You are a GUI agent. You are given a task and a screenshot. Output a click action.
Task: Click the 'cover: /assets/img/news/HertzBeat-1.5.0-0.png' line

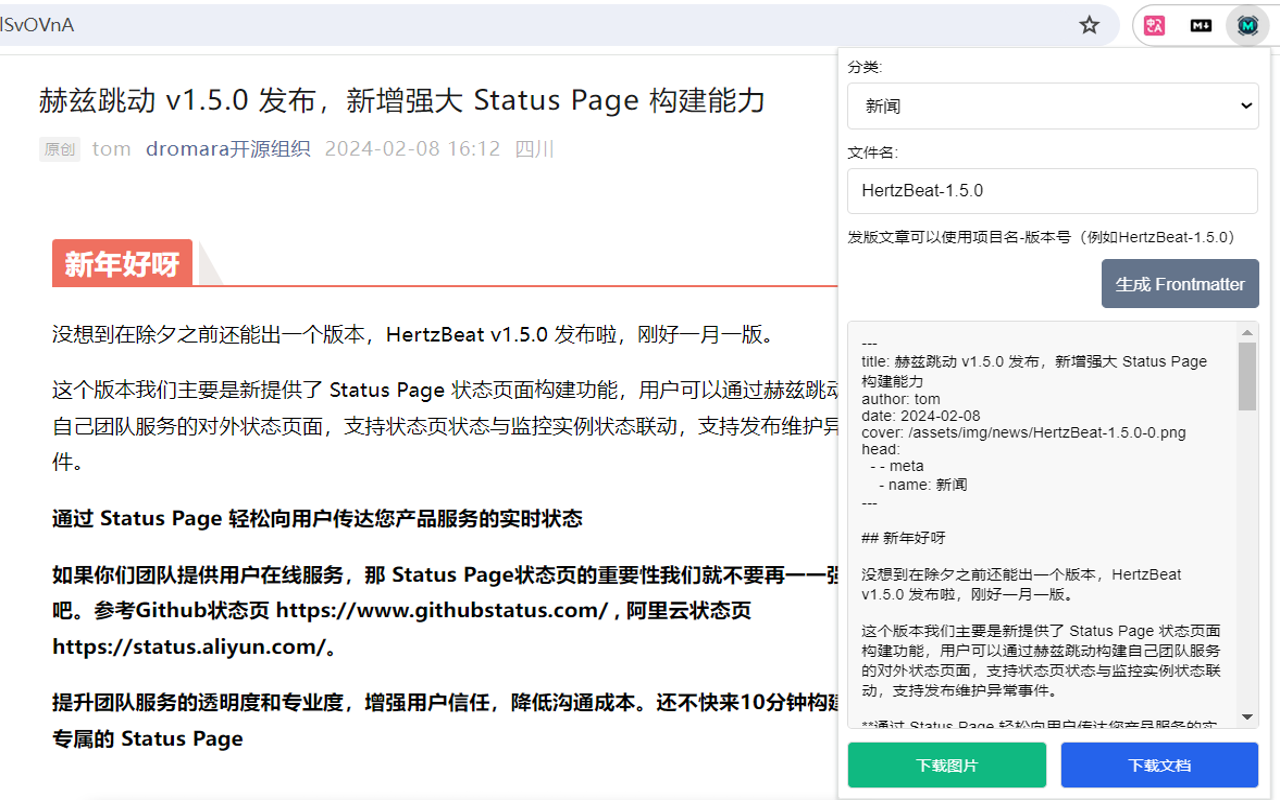click(1023, 433)
